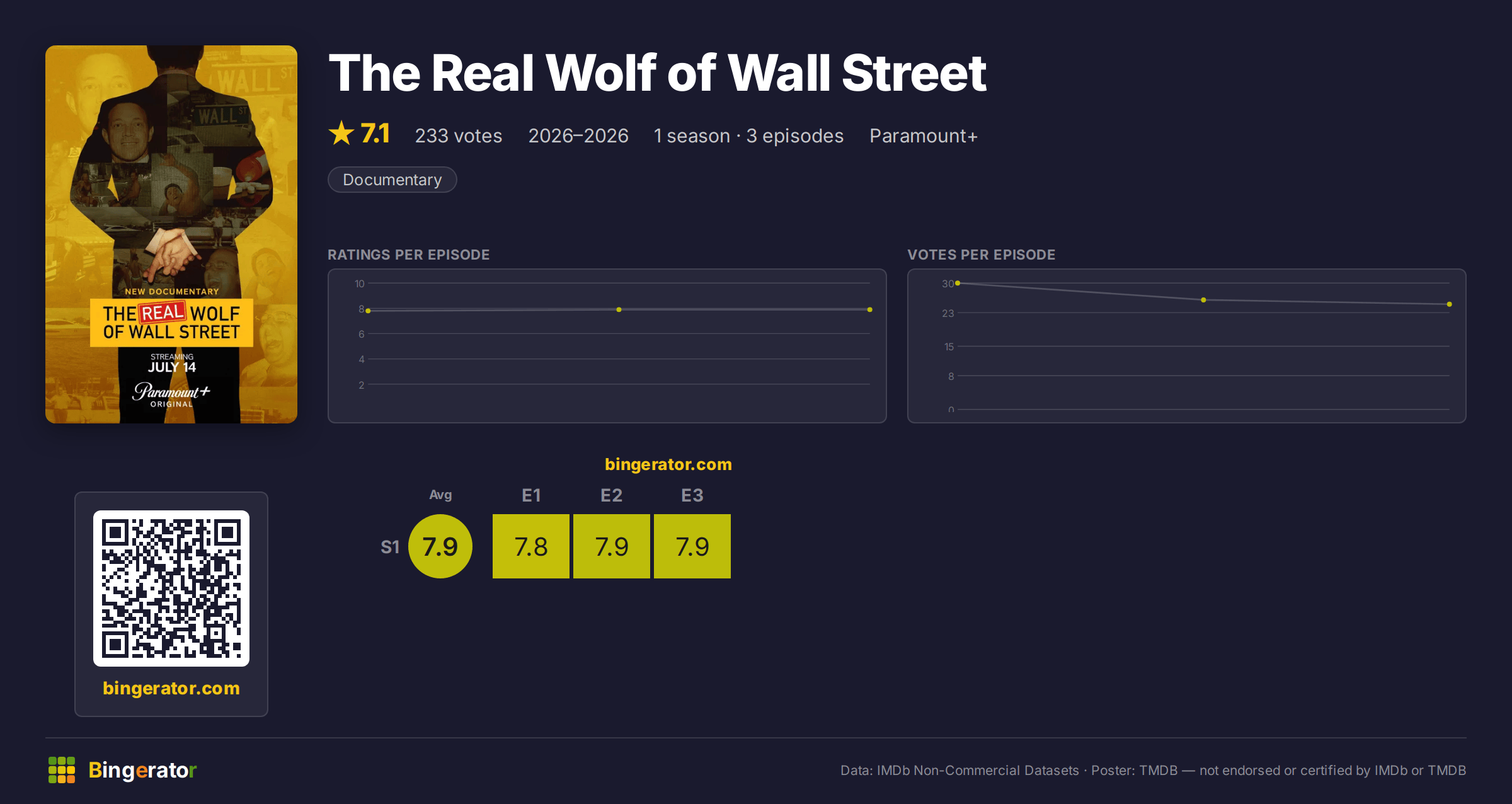1512x804 pixels.
Task: Click The Real Wolf of Wall Street title
Action: click(657, 73)
